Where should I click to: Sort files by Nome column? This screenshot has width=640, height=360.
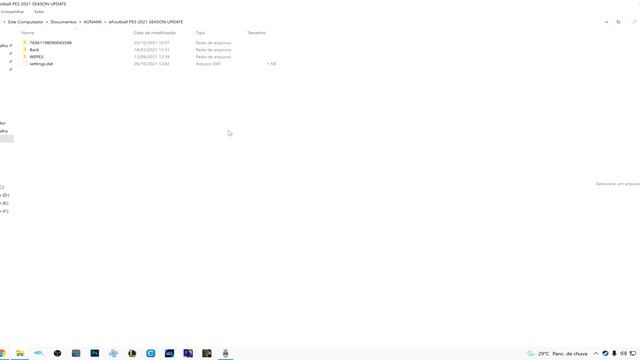(x=28, y=33)
